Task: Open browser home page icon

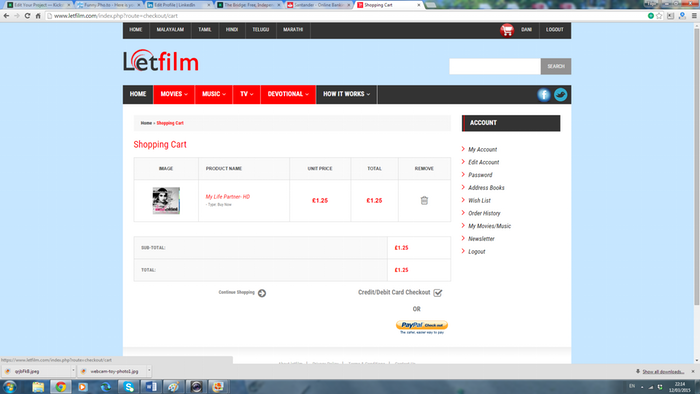Action: (x=38, y=16)
